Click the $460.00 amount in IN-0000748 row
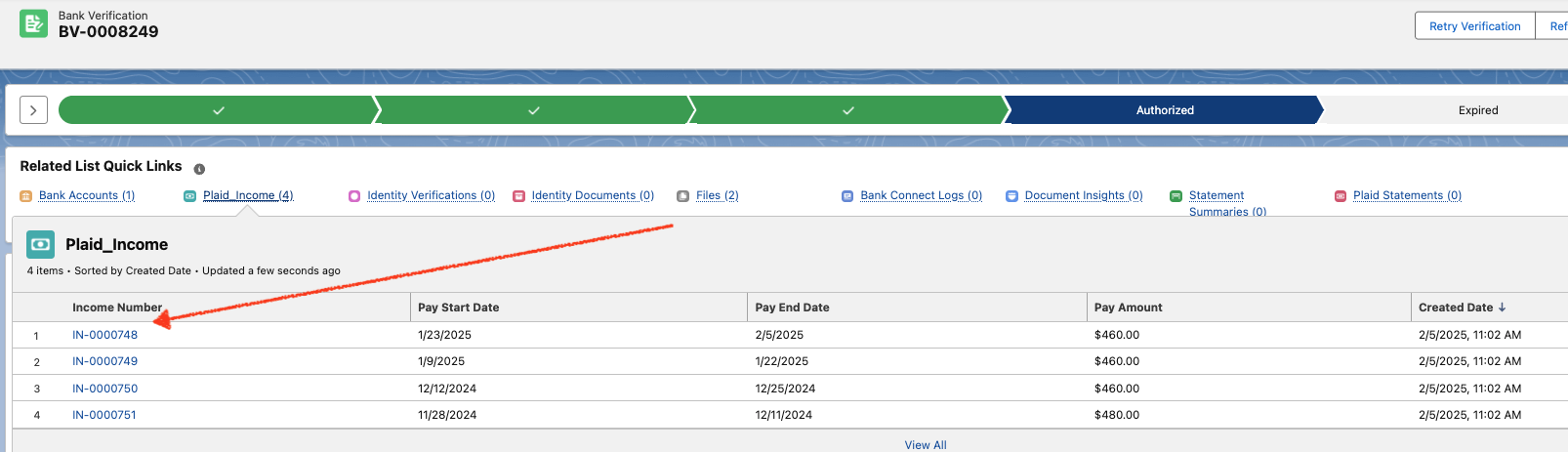 pyautogui.click(x=1117, y=335)
